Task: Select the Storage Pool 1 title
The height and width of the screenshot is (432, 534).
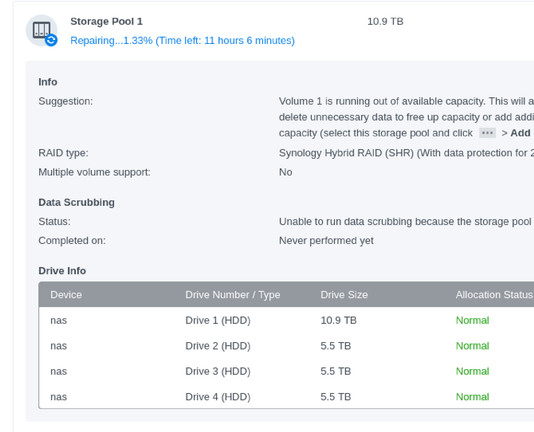Action: click(x=106, y=21)
